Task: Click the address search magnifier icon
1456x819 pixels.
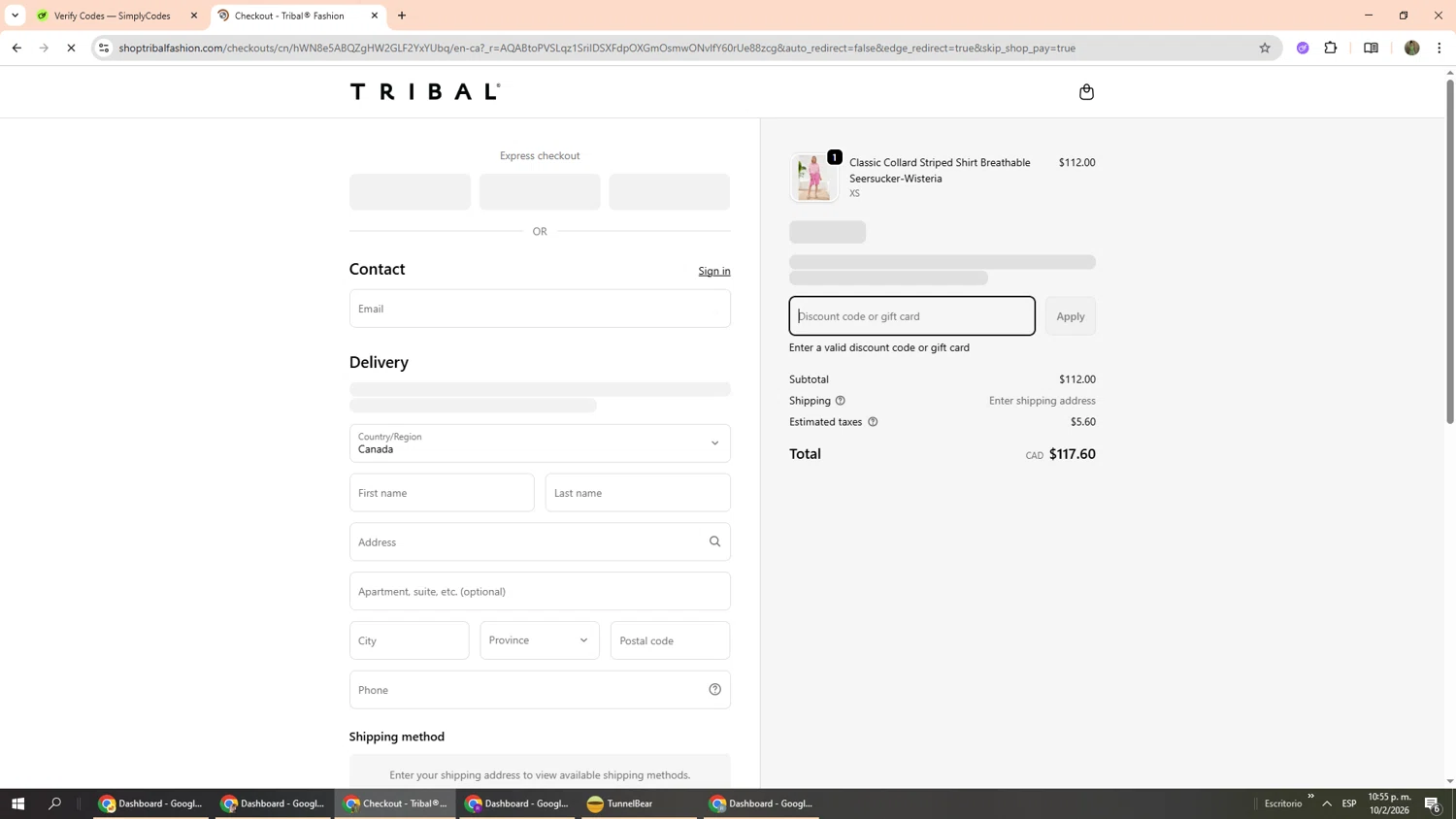Action: tap(714, 541)
